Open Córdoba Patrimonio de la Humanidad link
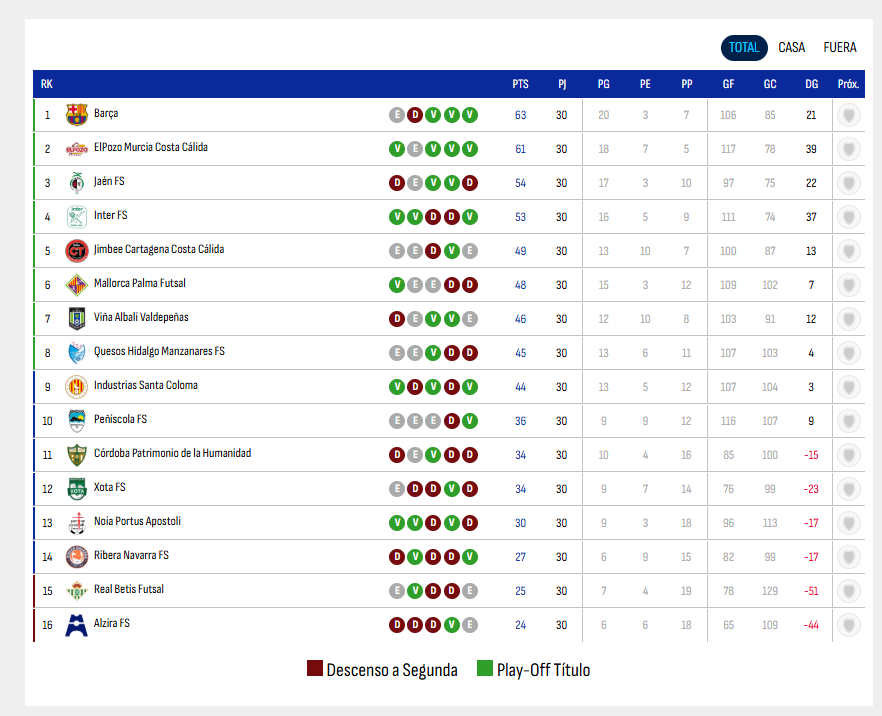The width and height of the screenshot is (882, 716). click(172, 453)
